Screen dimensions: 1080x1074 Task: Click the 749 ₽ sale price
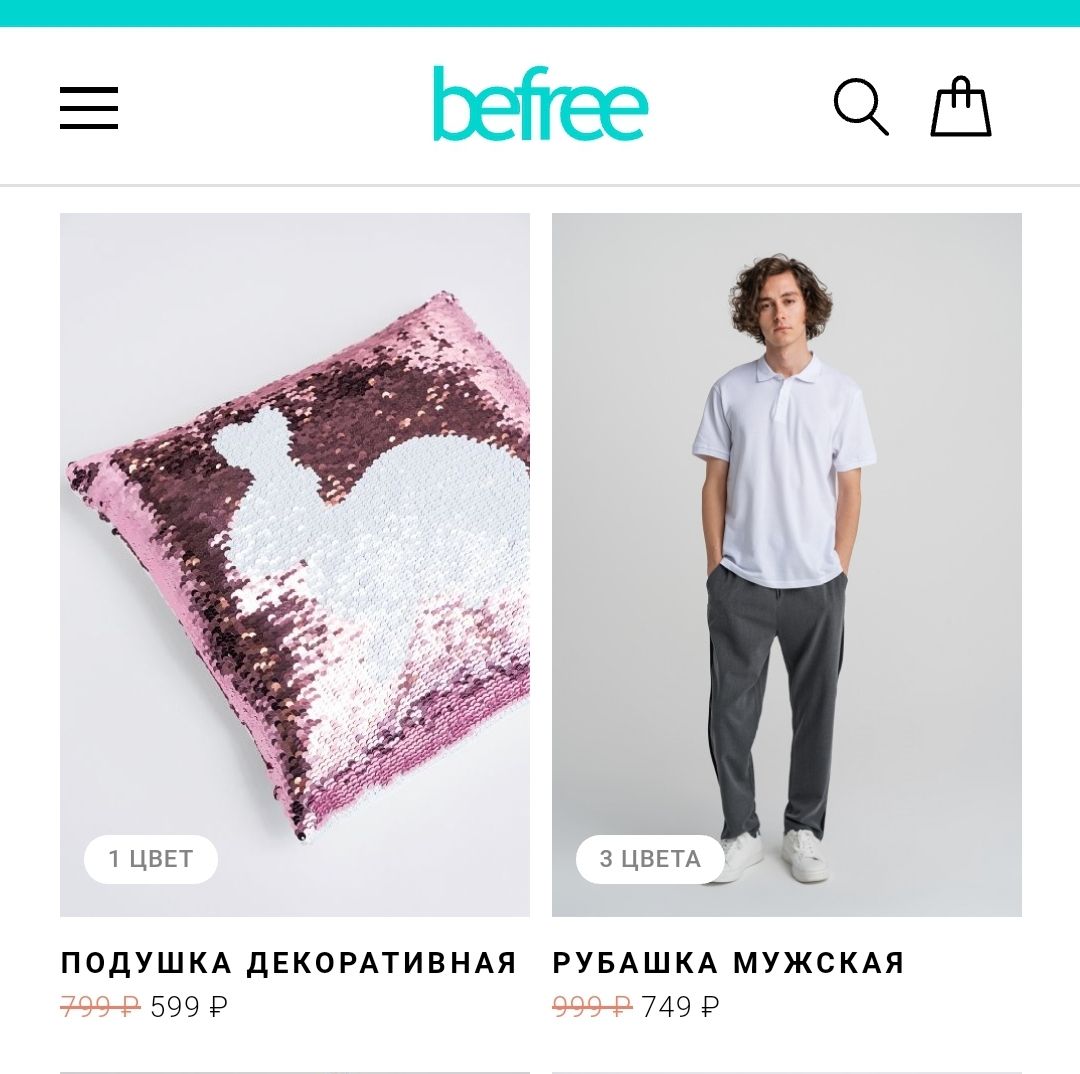click(x=681, y=1007)
